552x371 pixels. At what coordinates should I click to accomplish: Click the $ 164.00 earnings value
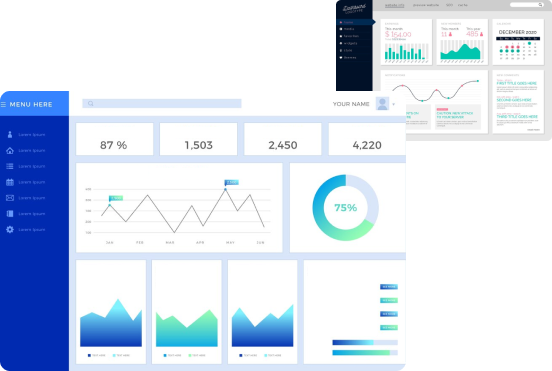pos(398,34)
